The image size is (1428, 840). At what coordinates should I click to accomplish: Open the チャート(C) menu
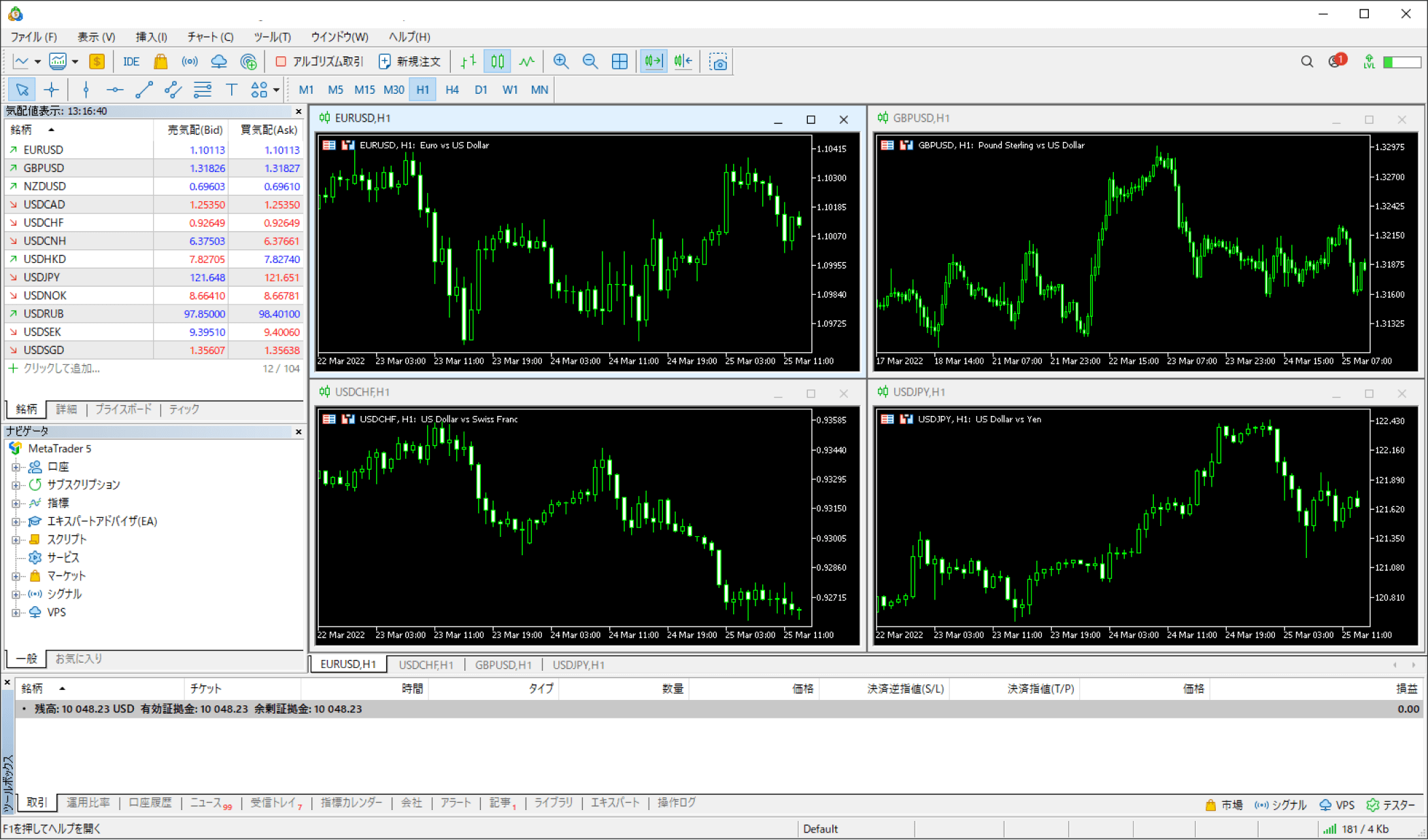click(210, 37)
